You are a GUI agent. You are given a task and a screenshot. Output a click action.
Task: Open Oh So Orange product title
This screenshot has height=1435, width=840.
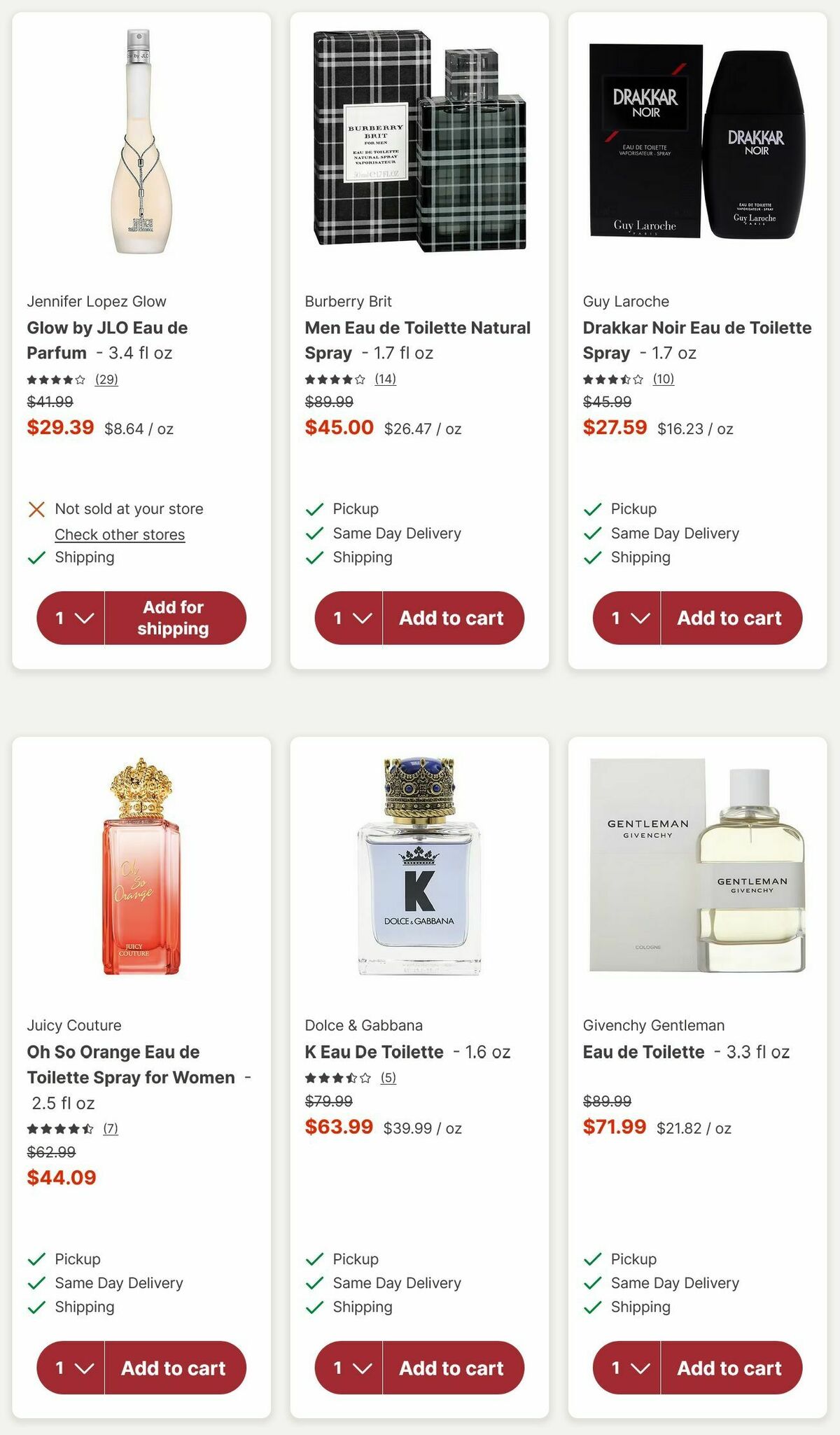(131, 1065)
